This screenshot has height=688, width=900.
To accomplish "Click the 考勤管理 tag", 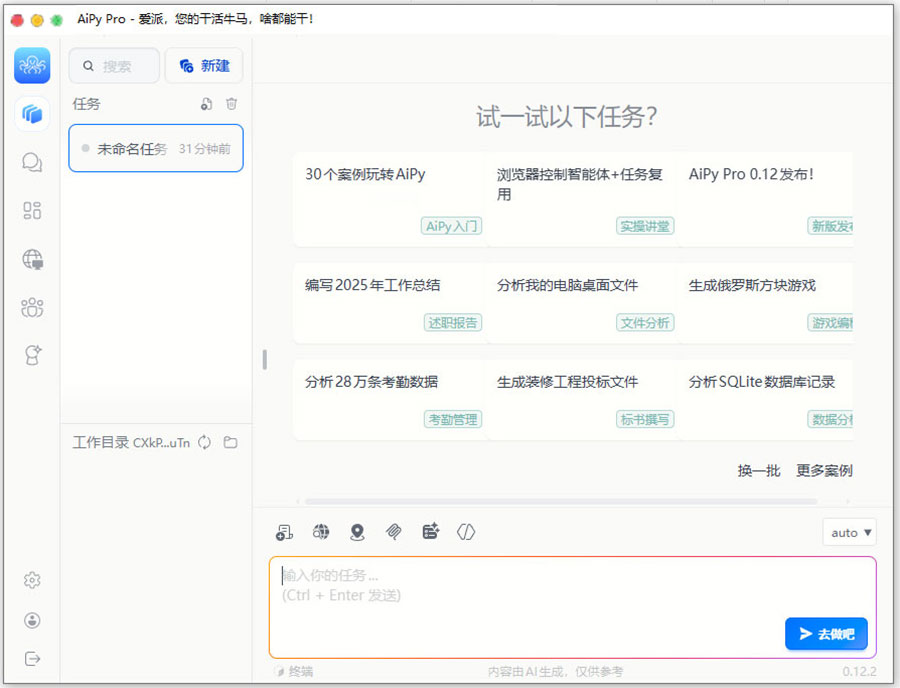I will pyautogui.click(x=453, y=419).
